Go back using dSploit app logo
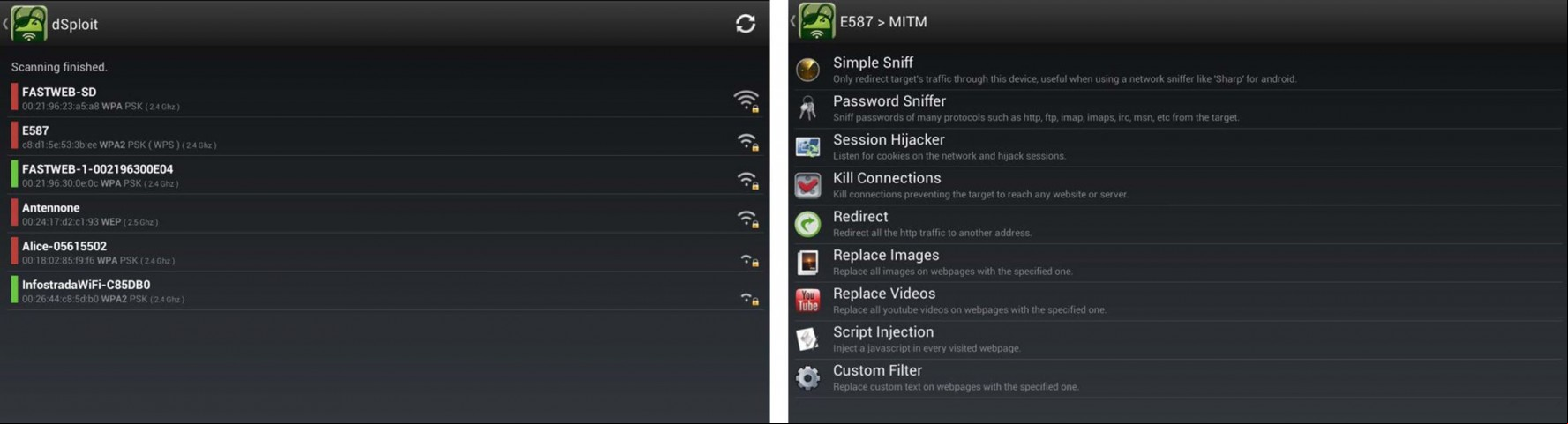Viewport: 1568px width, 424px height. (28, 24)
